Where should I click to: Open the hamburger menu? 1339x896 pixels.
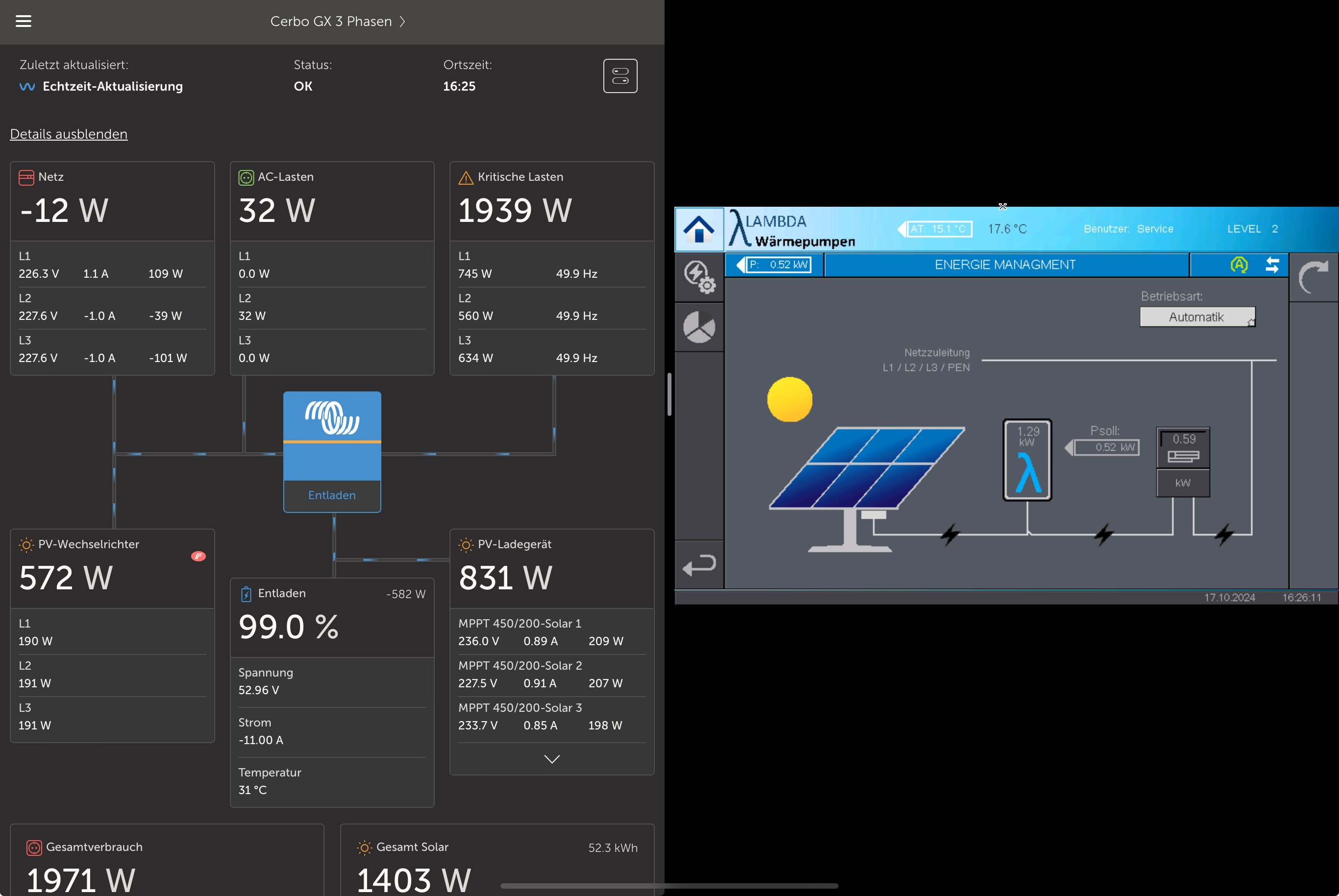(x=24, y=21)
